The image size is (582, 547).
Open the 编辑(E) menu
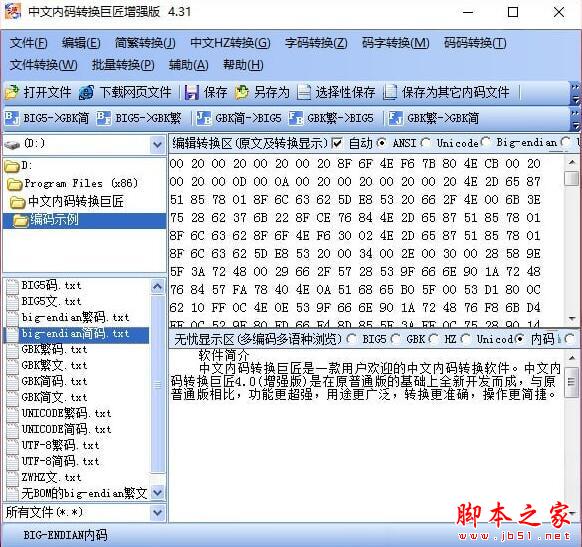pos(81,43)
